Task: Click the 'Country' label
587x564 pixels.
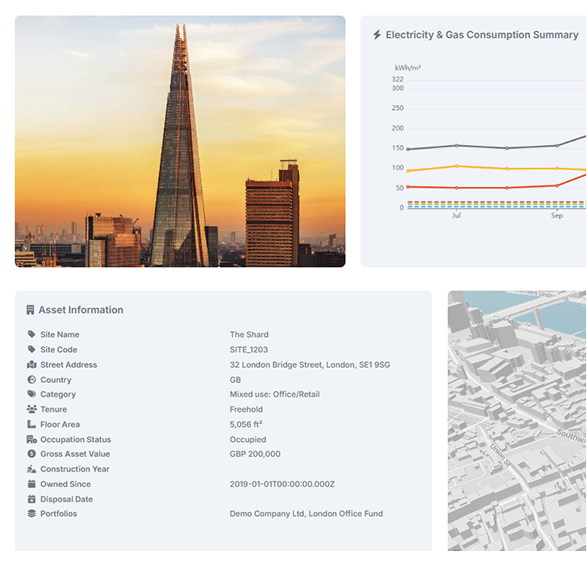Action: point(56,379)
